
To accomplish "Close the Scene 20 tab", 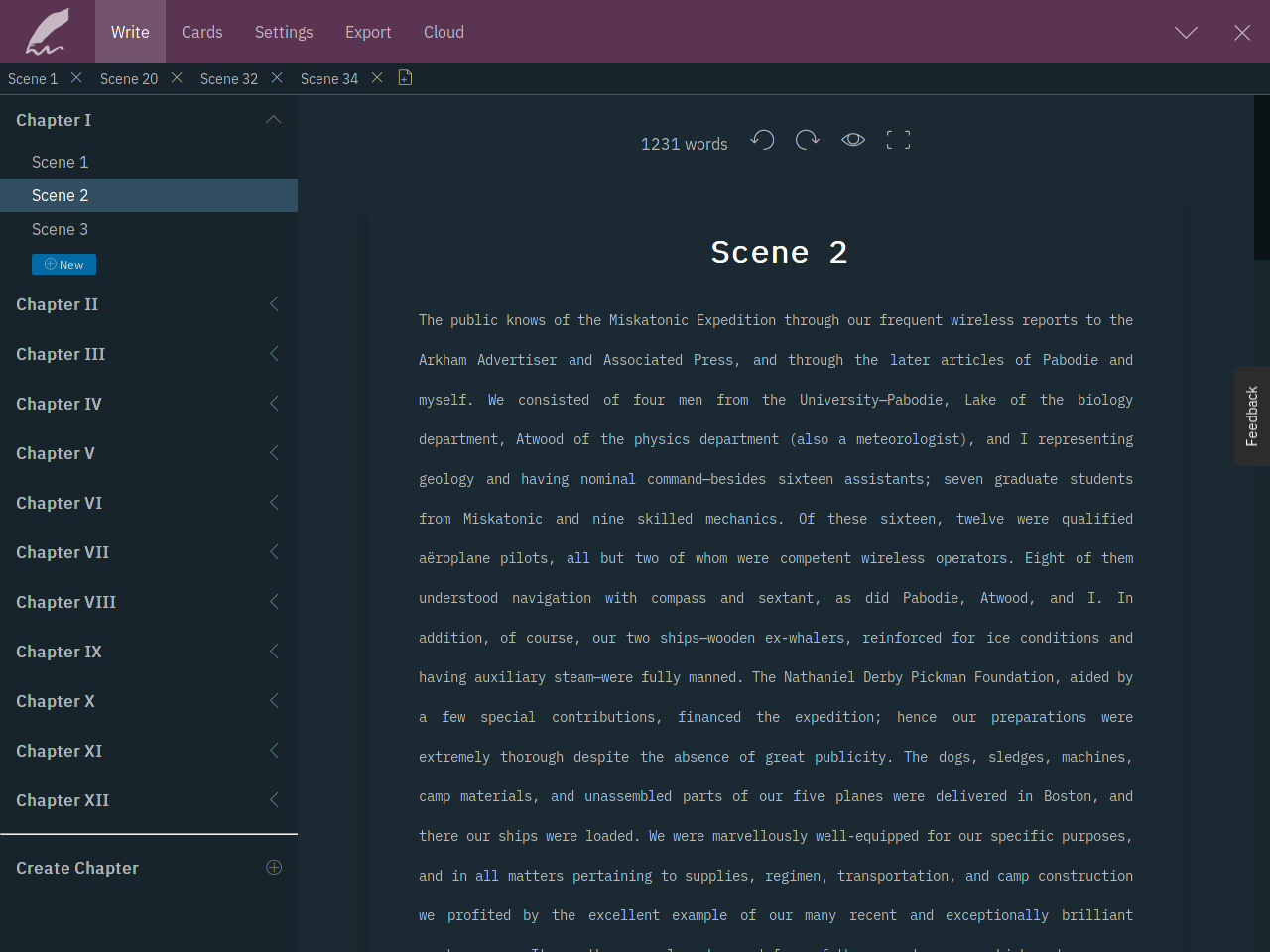I will coord(177,78).
